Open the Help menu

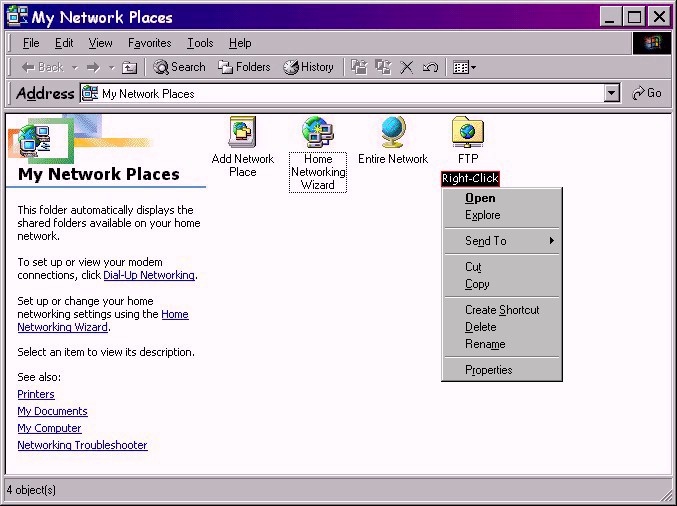[240, 43]
